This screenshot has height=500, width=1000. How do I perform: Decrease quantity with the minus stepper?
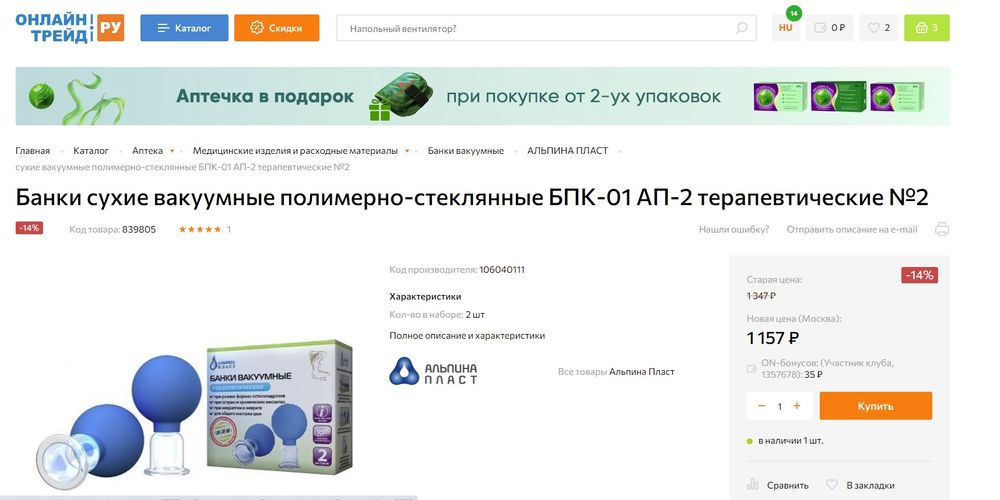coord(762,406)
